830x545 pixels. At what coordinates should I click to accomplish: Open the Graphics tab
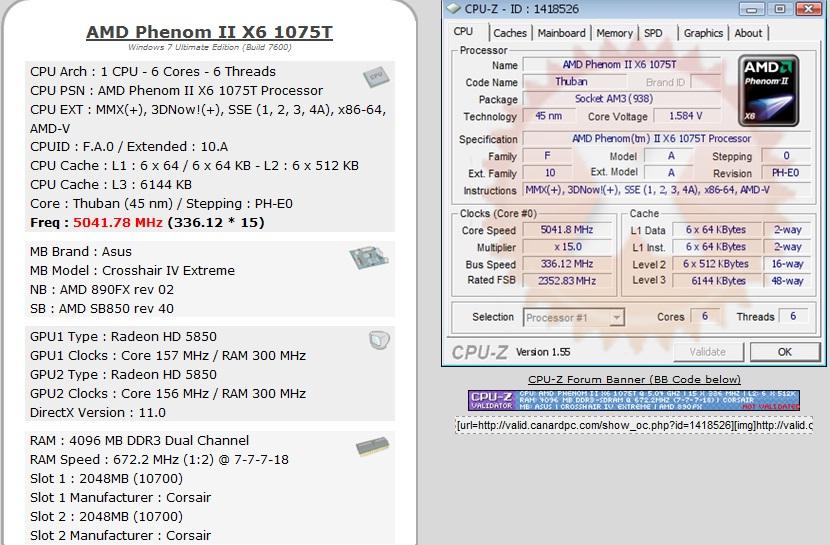703,33
